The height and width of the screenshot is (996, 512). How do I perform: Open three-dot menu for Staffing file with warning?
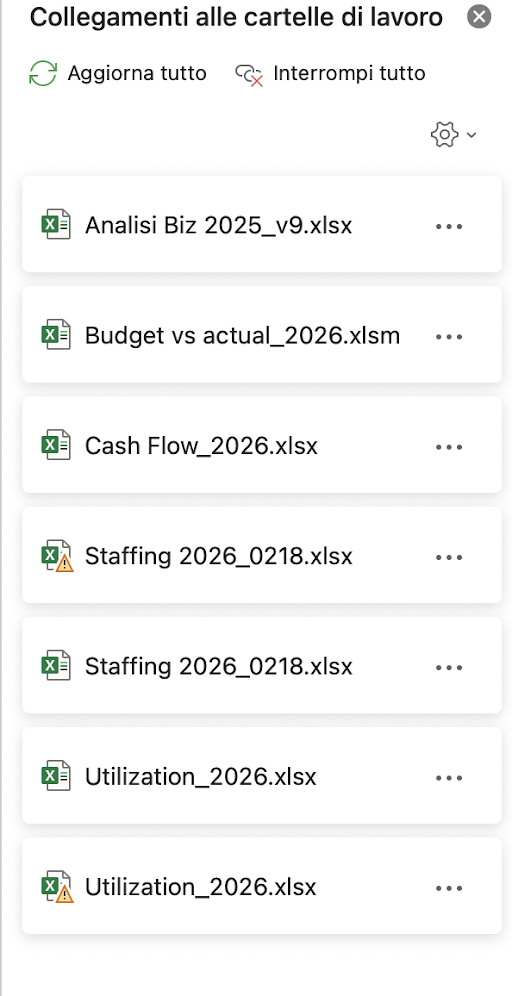click(x=449, y=557)
